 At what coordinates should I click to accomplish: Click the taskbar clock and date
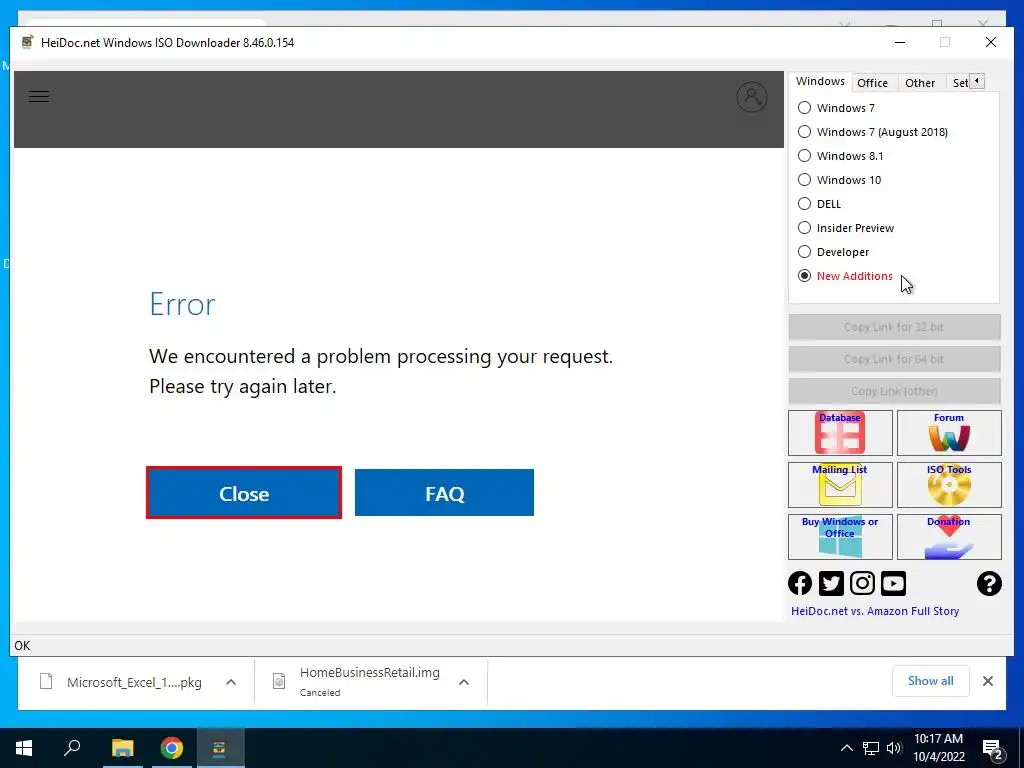click(x=938, y=748)
